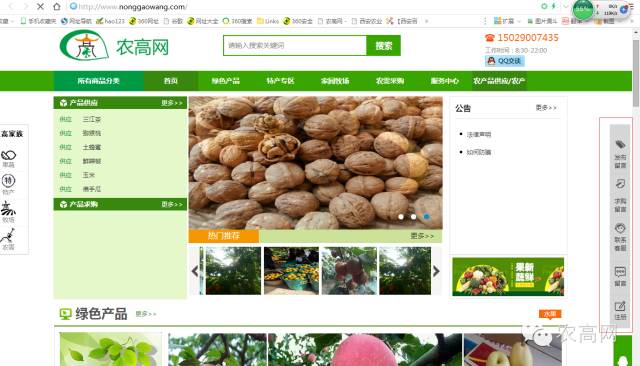
Task: Click the 牧场 icon in left sidebar
Action: click(8, 209)
